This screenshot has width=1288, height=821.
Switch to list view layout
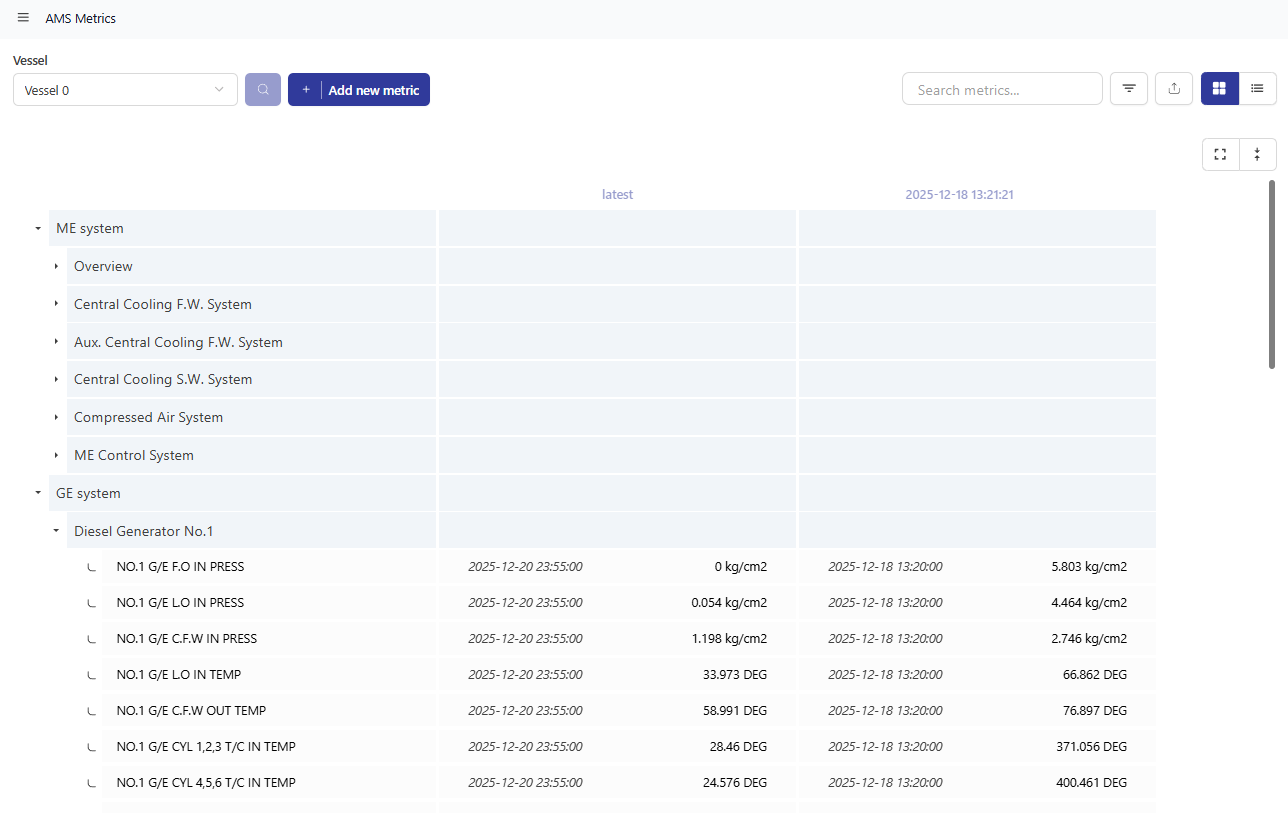pos(1257,89)
